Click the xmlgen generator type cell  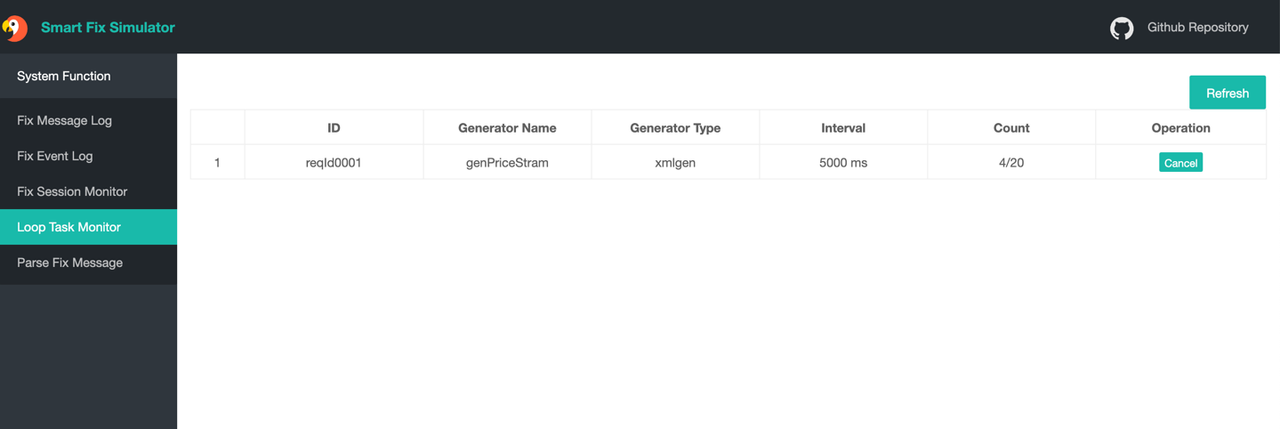click(x=675, y=163)
